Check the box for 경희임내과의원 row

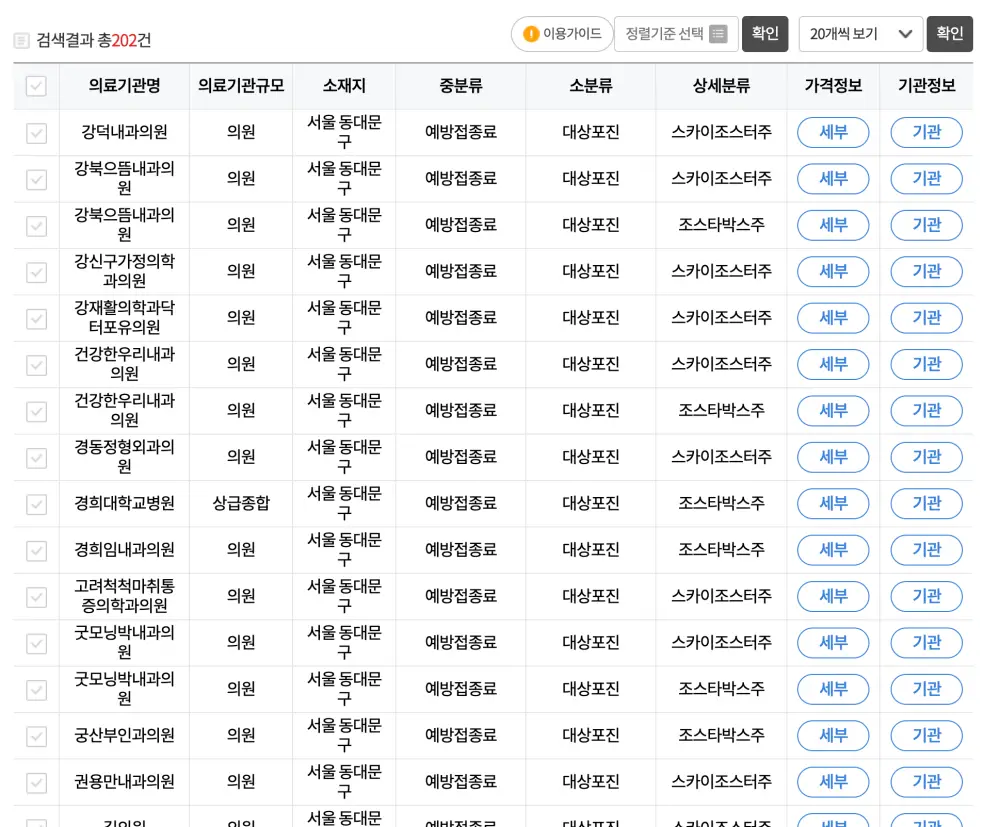click(x=36, y=551)
